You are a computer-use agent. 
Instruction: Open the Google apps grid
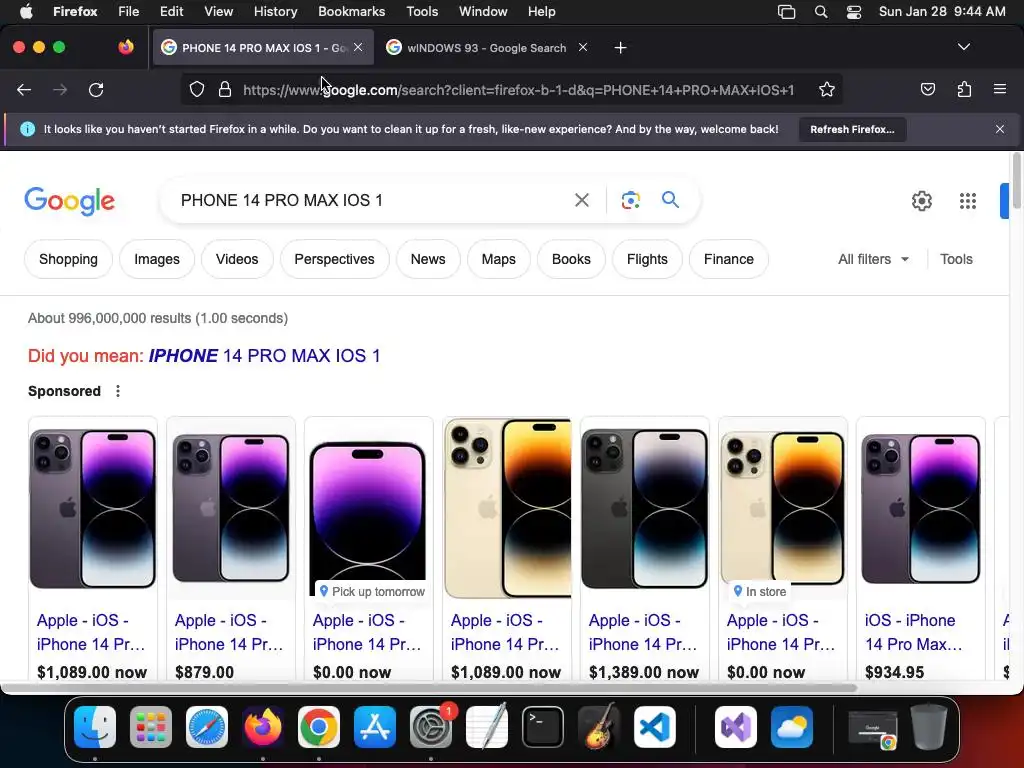968,200
